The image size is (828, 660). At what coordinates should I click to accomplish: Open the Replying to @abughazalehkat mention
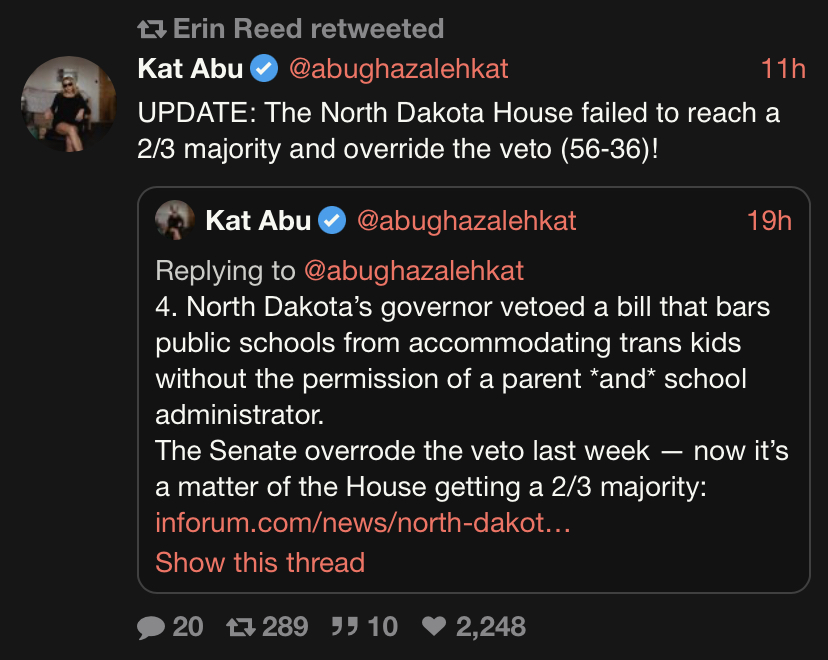pyautogui.click(x=414, y=271)
